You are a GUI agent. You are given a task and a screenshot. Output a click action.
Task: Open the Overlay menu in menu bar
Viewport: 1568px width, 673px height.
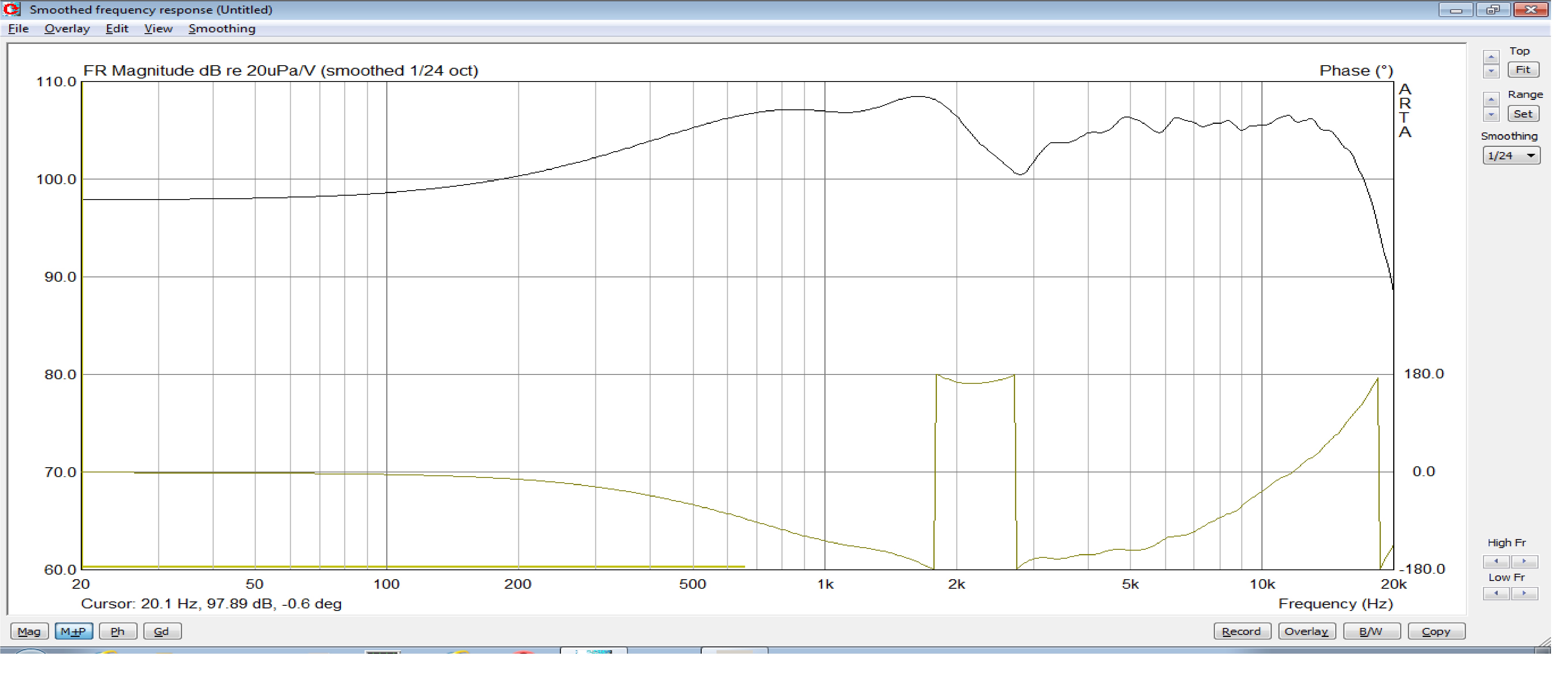(67, 29)
